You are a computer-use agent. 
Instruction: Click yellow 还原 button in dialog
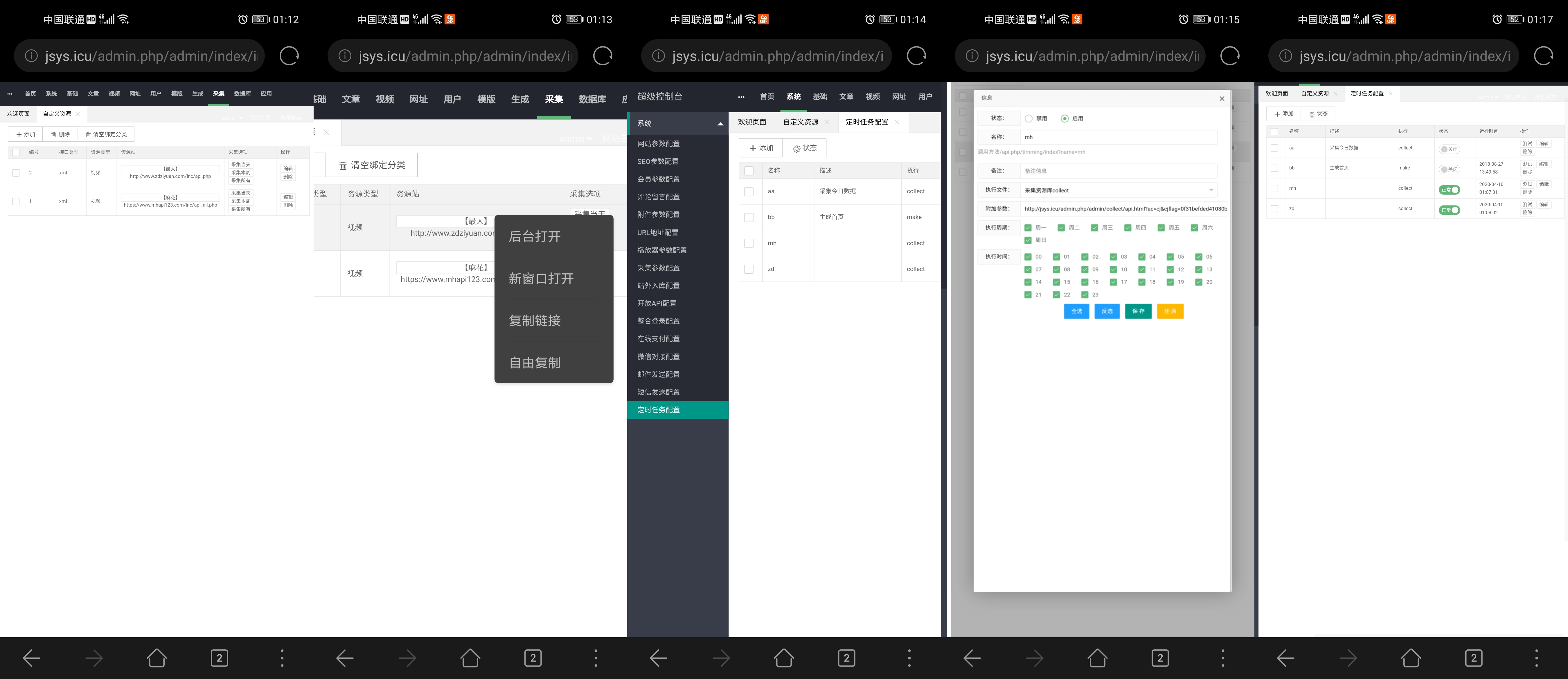coord(1170,312)
